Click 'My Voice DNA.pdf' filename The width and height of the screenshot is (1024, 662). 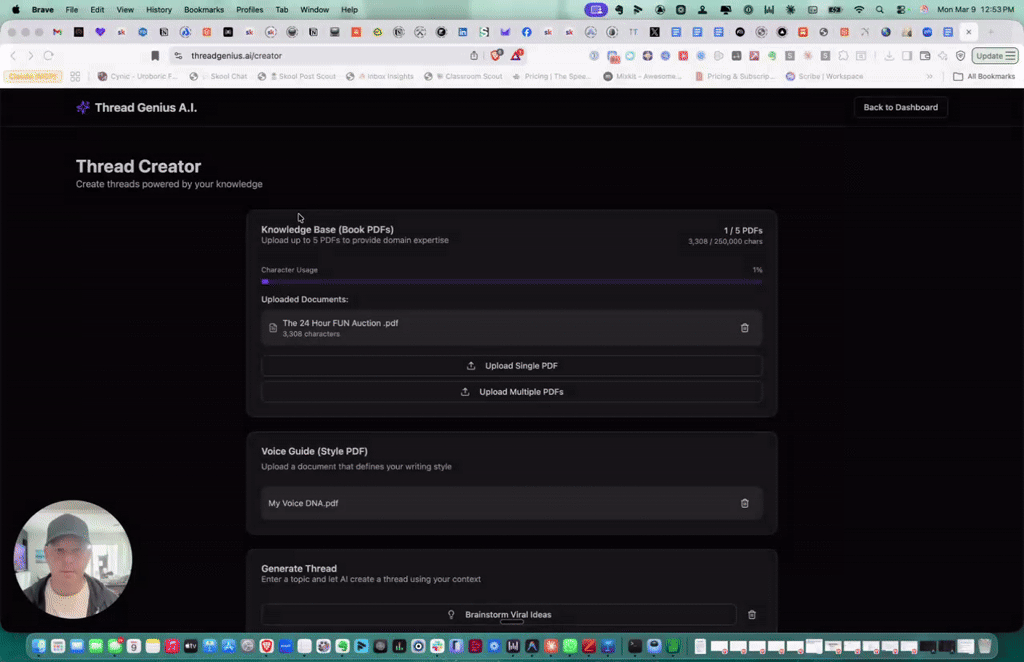point(303,503)
